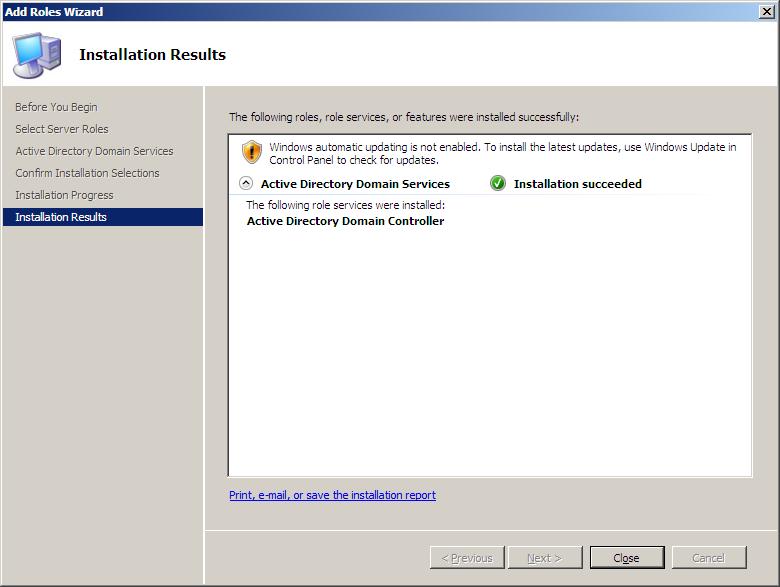
Task: Select Select Server Roles step
Action: [62, 129]
